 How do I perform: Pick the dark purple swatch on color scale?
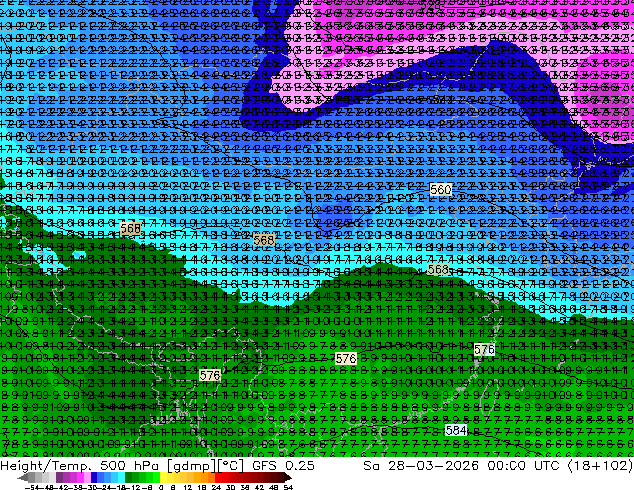[x=59, y=478]
